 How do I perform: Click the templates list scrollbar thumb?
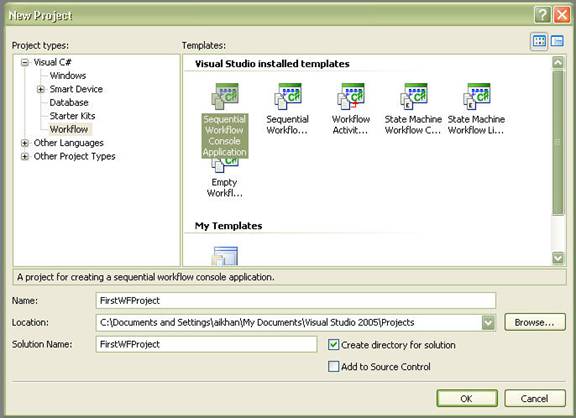(558, 143)
